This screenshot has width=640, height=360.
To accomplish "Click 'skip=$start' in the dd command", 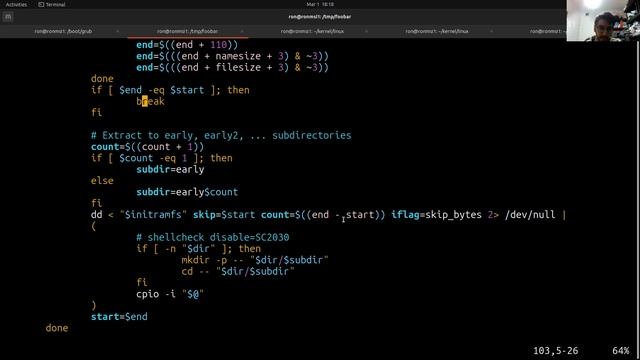I will pyautogui.click(x=224, y=215).
